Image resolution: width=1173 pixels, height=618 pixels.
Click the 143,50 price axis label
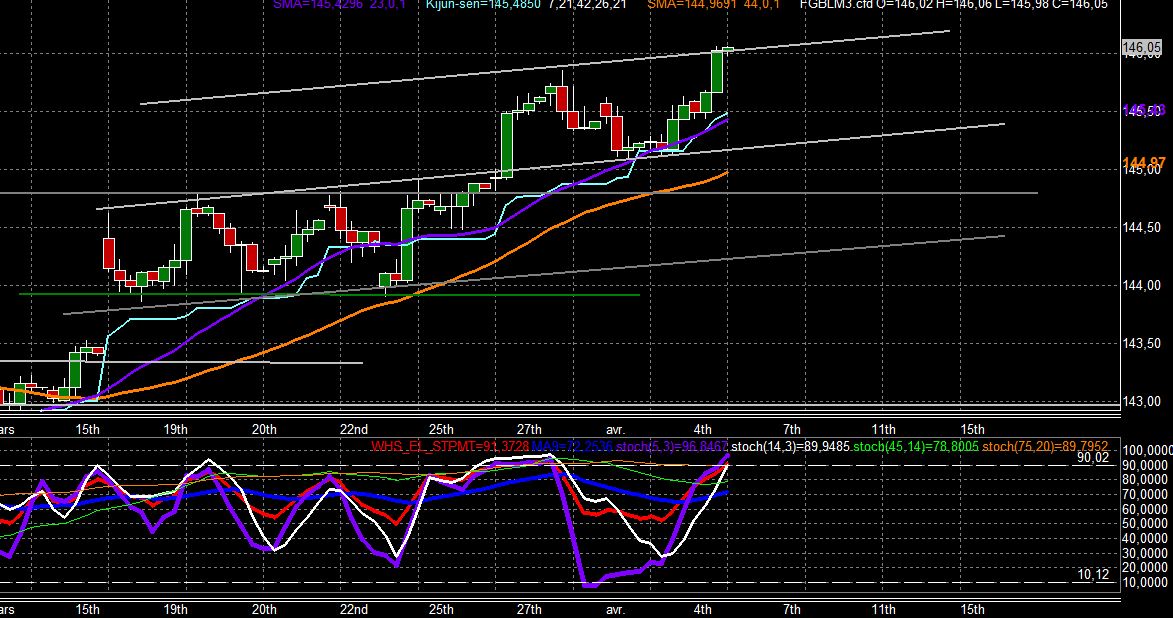point(1142,343)
